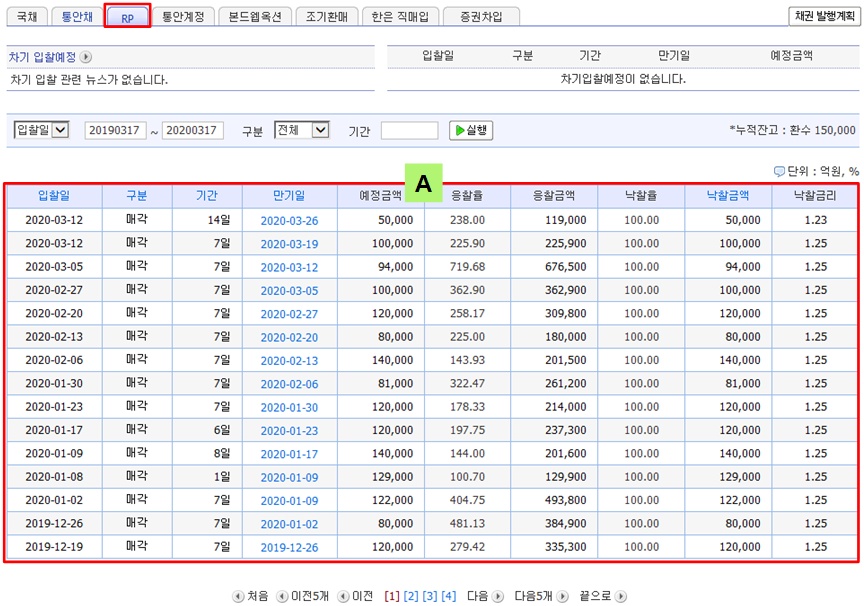Open maturity date link 2020-02-06
The width and height of the screenshot is (864, 606).
click(289, 384)
